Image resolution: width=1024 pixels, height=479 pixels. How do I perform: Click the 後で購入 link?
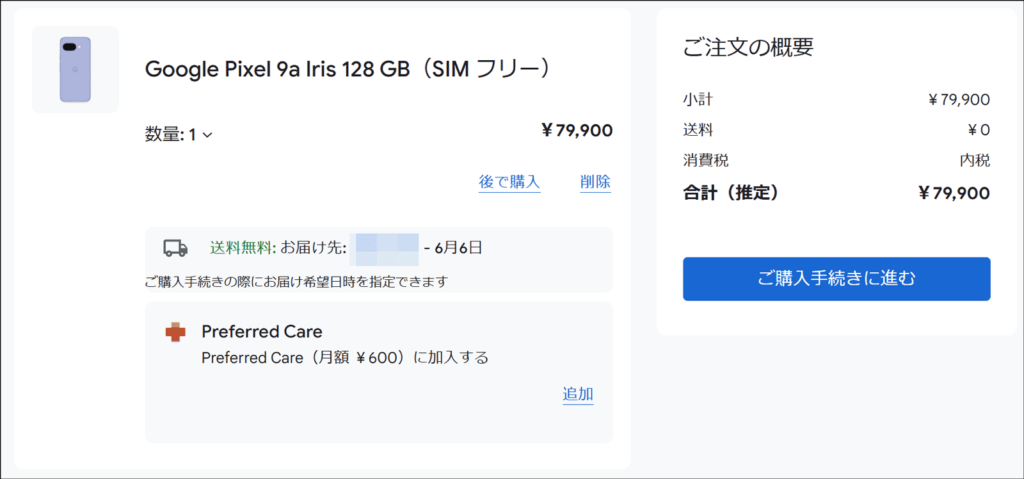pos(509,182)
